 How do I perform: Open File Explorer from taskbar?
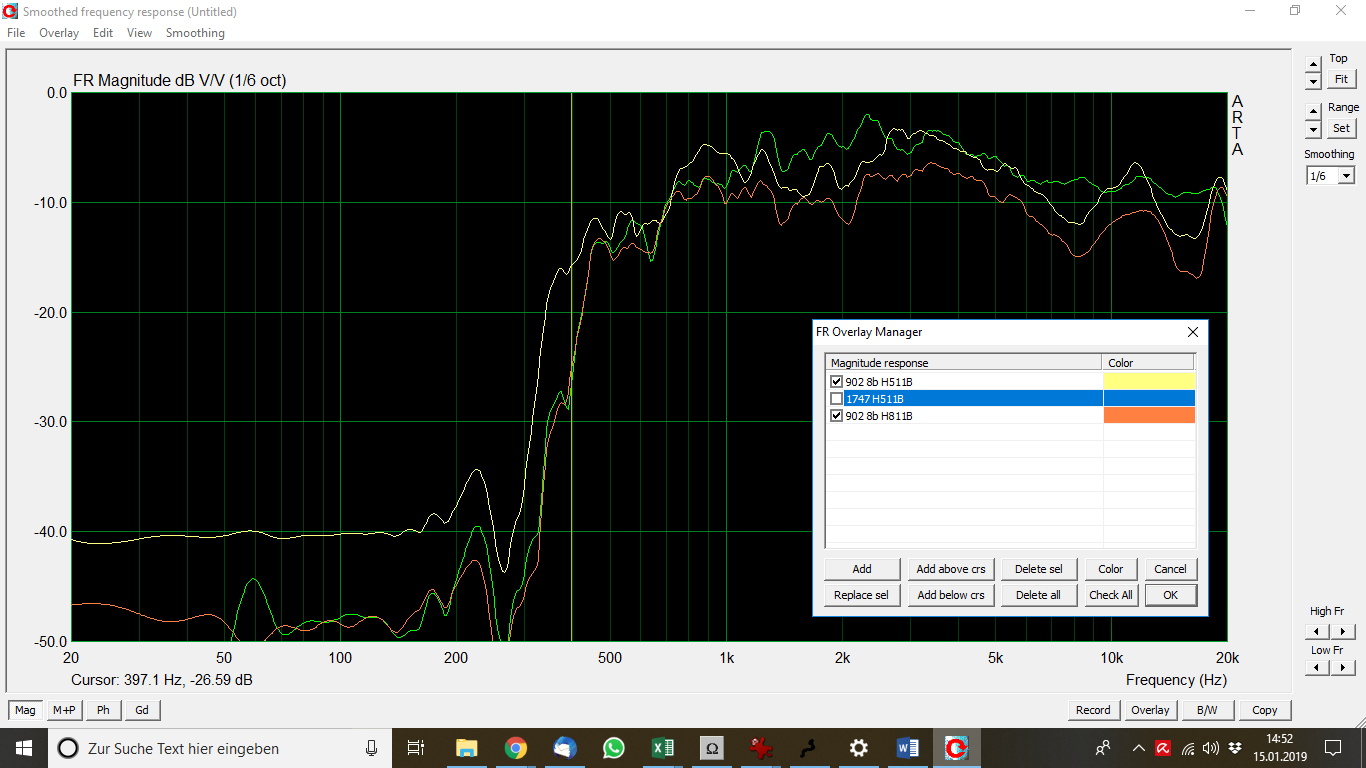tap(466, 748)
